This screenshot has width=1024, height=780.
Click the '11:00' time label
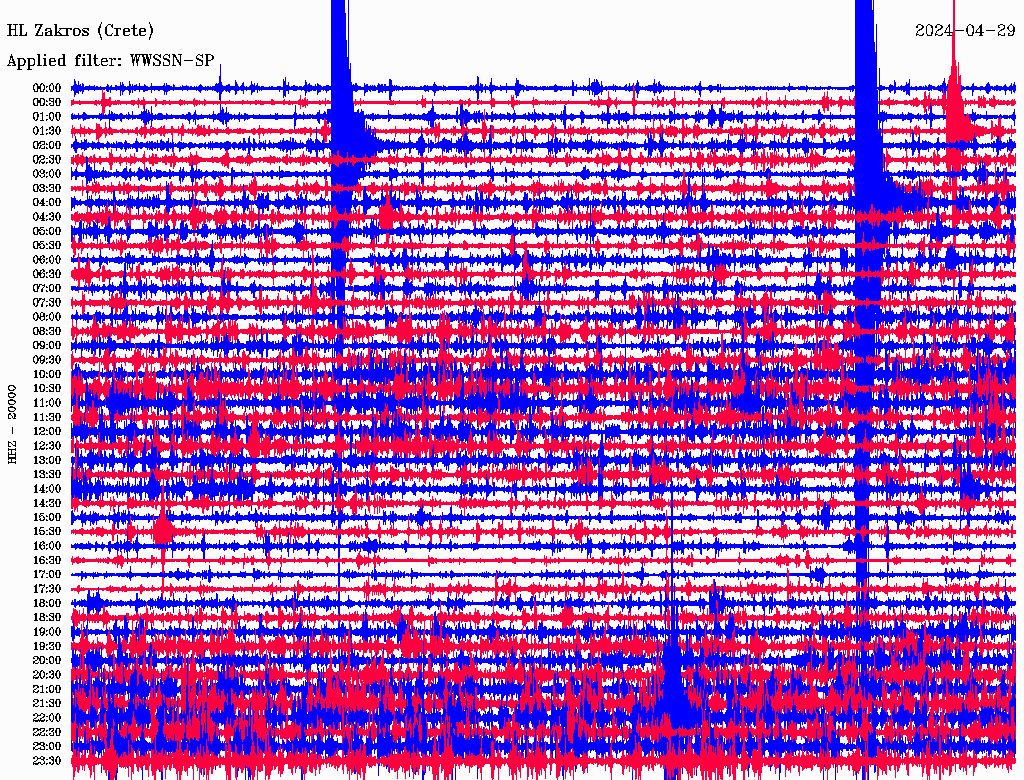[47, 402]
